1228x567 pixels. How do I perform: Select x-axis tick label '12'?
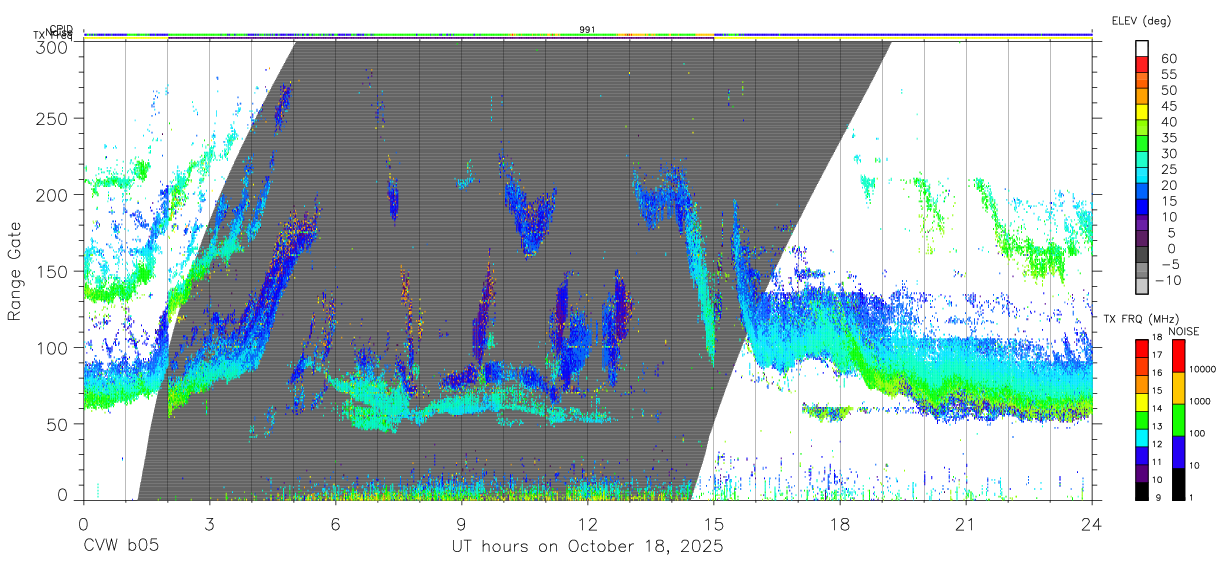(587, 524)
